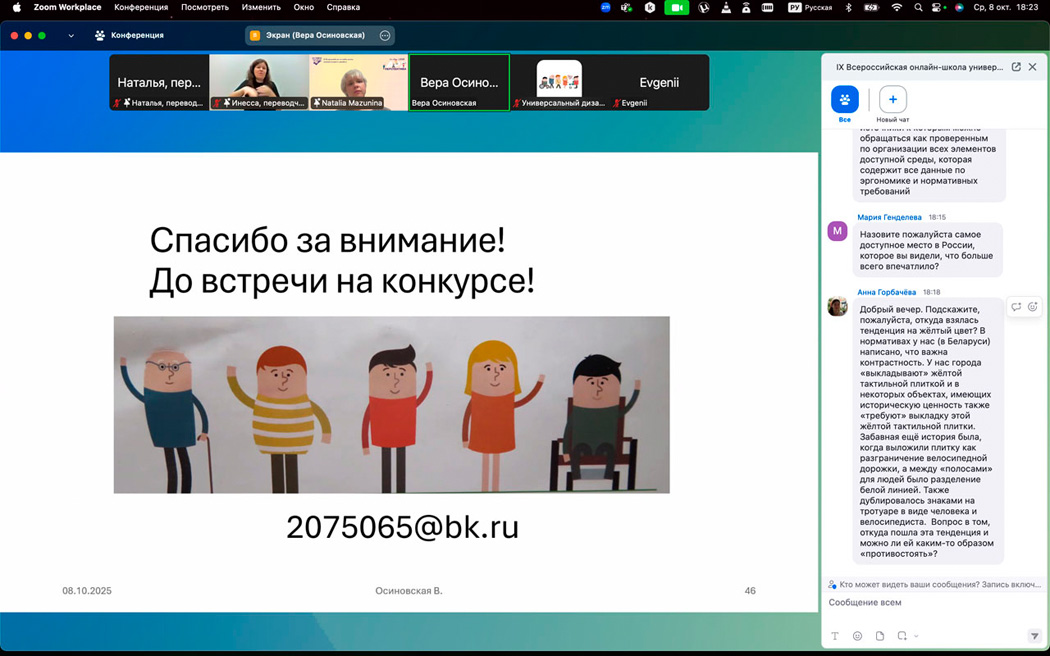
Task: Open the dropdown chevron next to window controls
Action: click(71, 36)
